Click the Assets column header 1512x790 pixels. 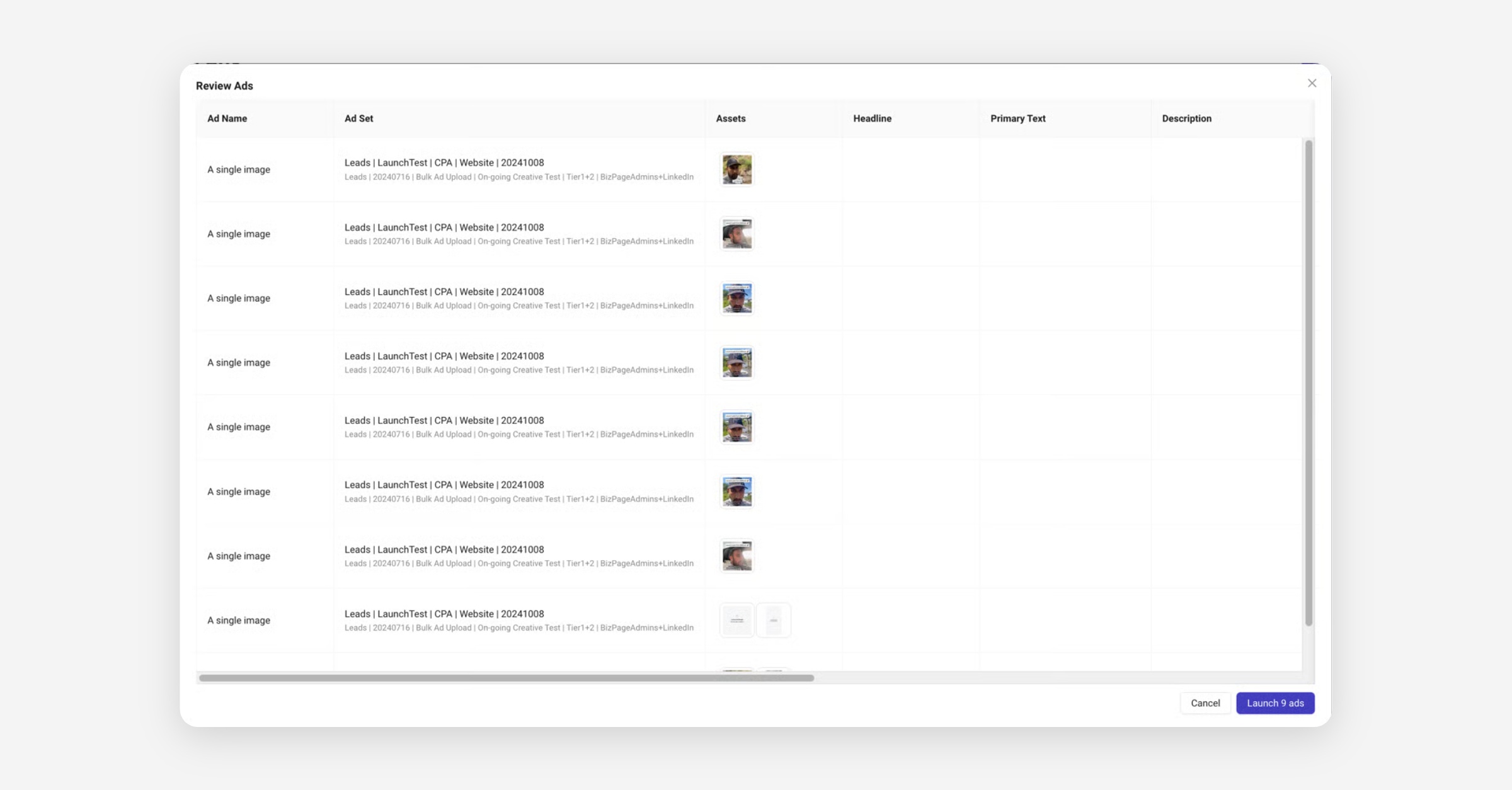[730, 118]
